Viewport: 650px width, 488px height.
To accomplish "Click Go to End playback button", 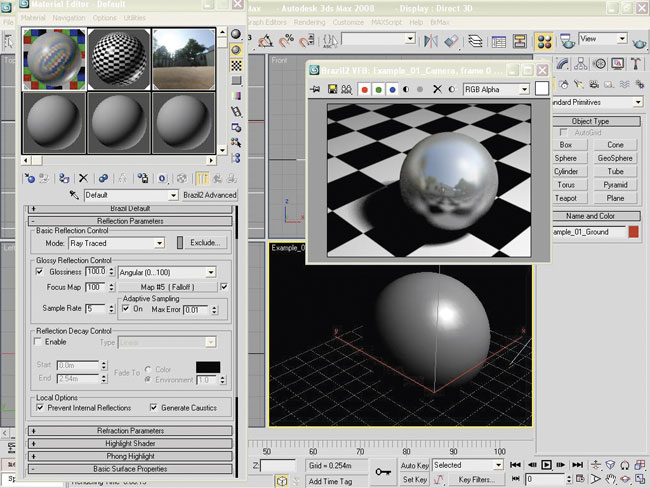I will click(577, 465).
